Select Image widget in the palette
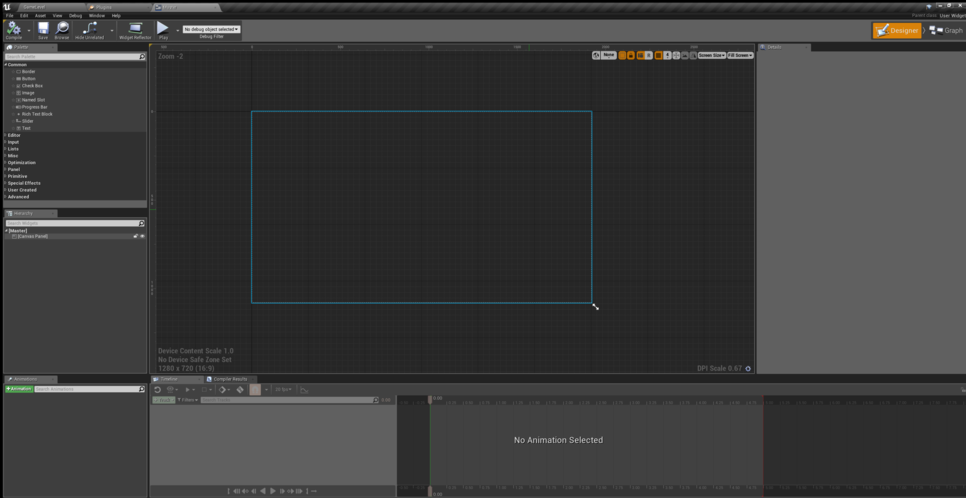Screen dimensions: 966x498 point(28,92)
